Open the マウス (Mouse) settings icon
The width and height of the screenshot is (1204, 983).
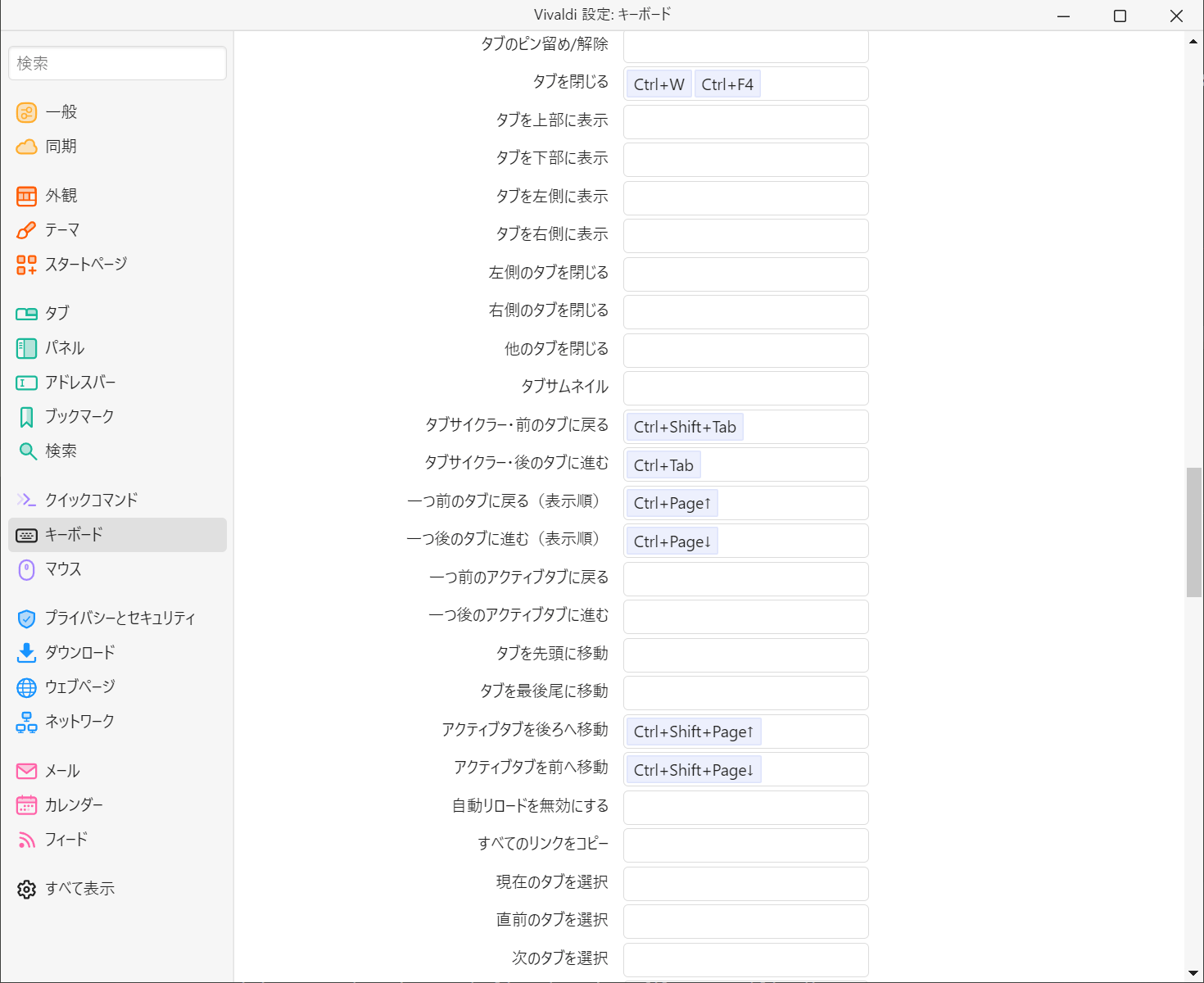click(x=26, y=569)
